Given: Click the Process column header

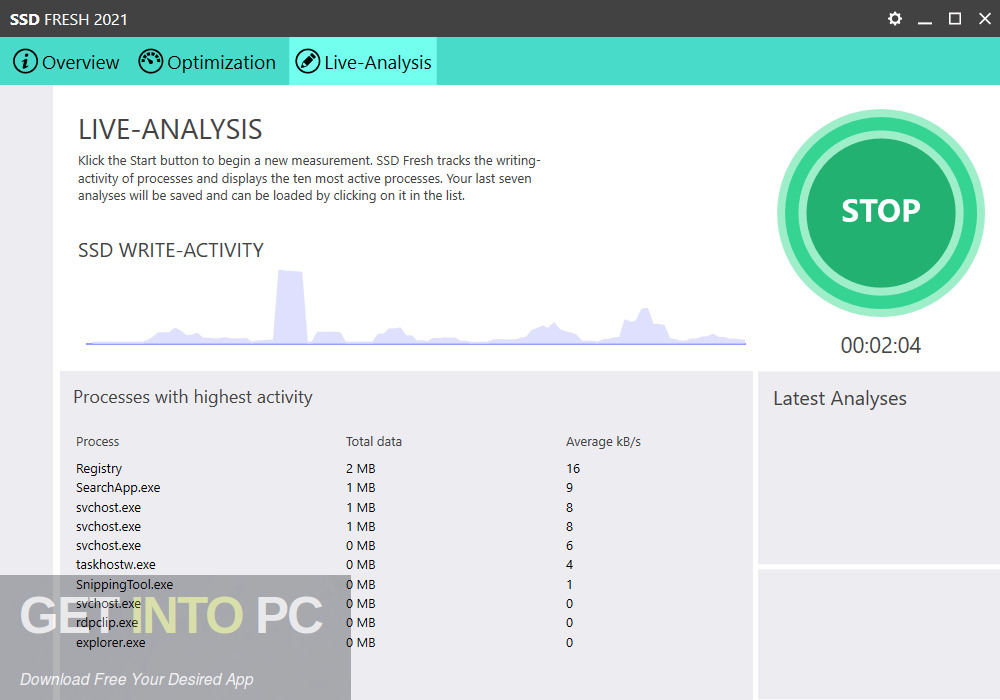Looking at the screenshot, I should tap(98, 441).
